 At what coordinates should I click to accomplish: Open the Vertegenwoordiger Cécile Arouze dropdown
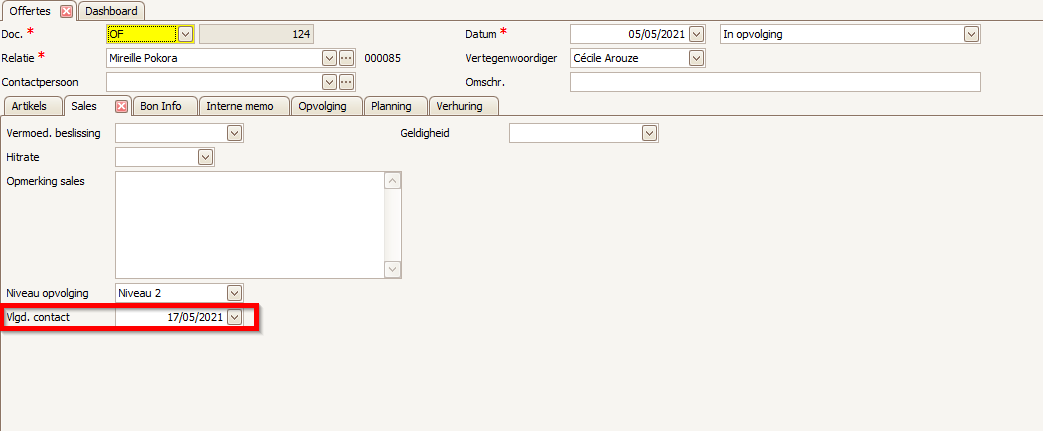click(x=696, y=58)
